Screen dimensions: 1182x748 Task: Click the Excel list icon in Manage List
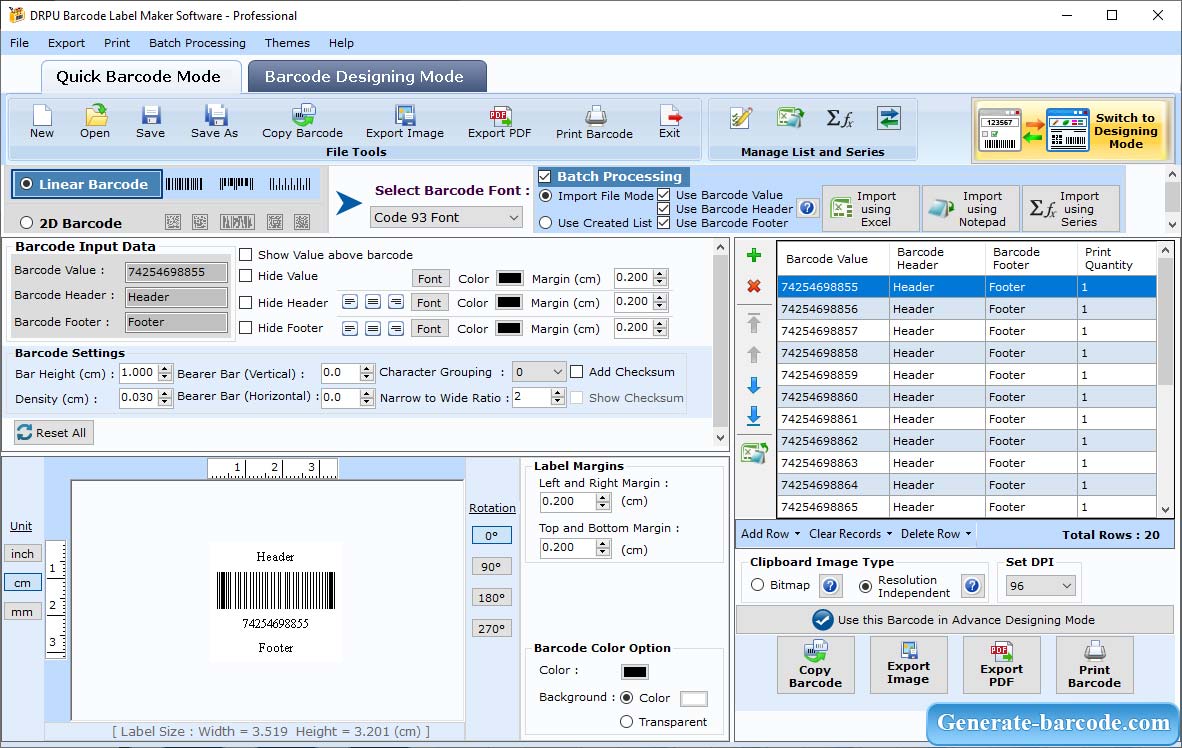point(790,118)
